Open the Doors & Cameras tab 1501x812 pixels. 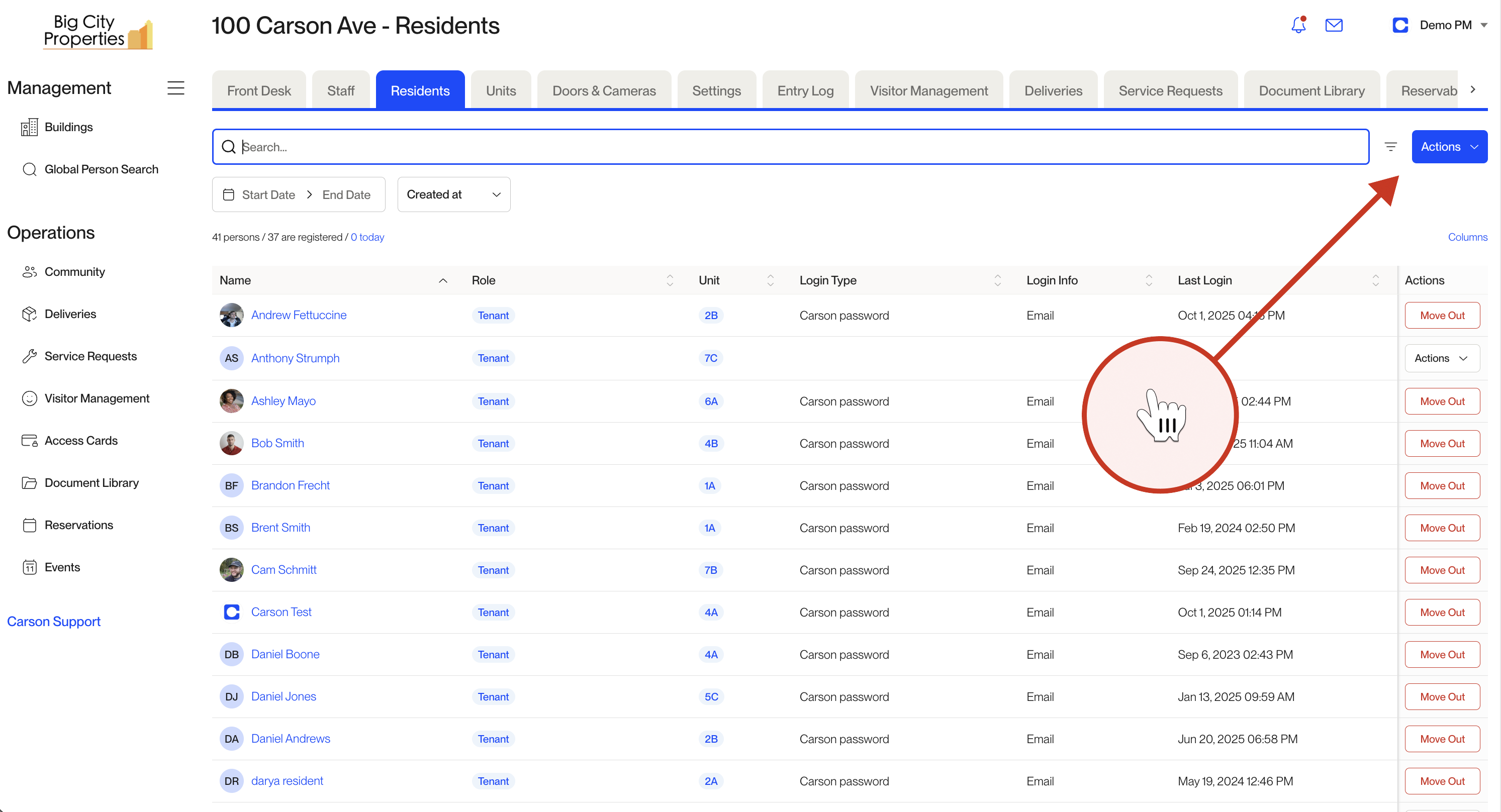tap(604, 91)
